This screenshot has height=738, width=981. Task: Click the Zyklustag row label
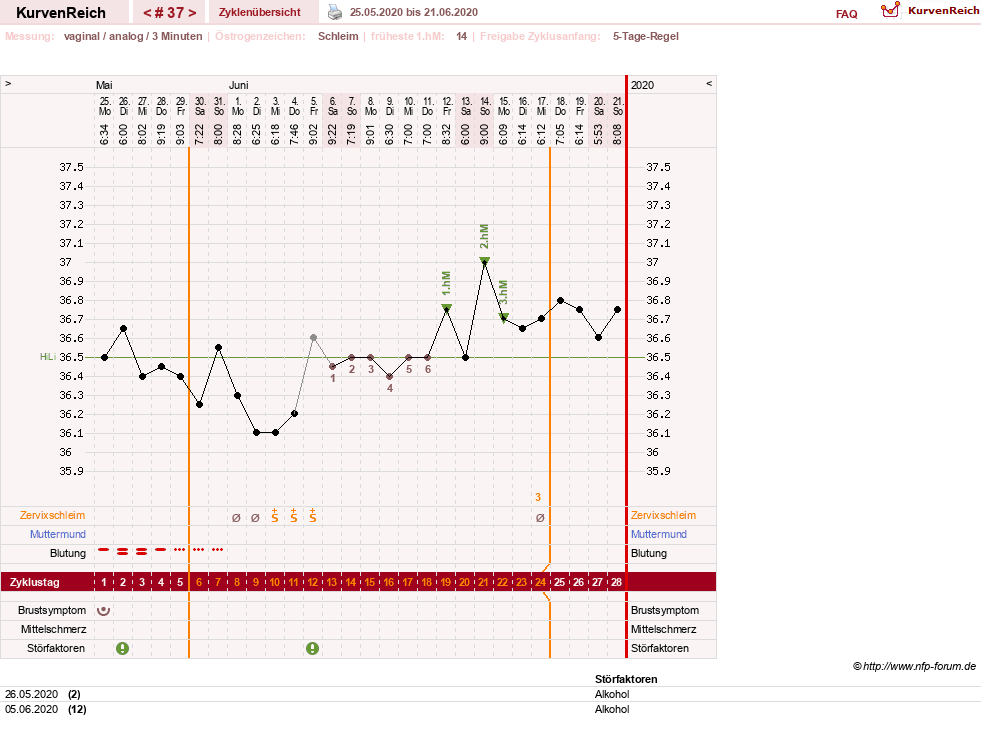pyautogui.click(x=35, y=582)
